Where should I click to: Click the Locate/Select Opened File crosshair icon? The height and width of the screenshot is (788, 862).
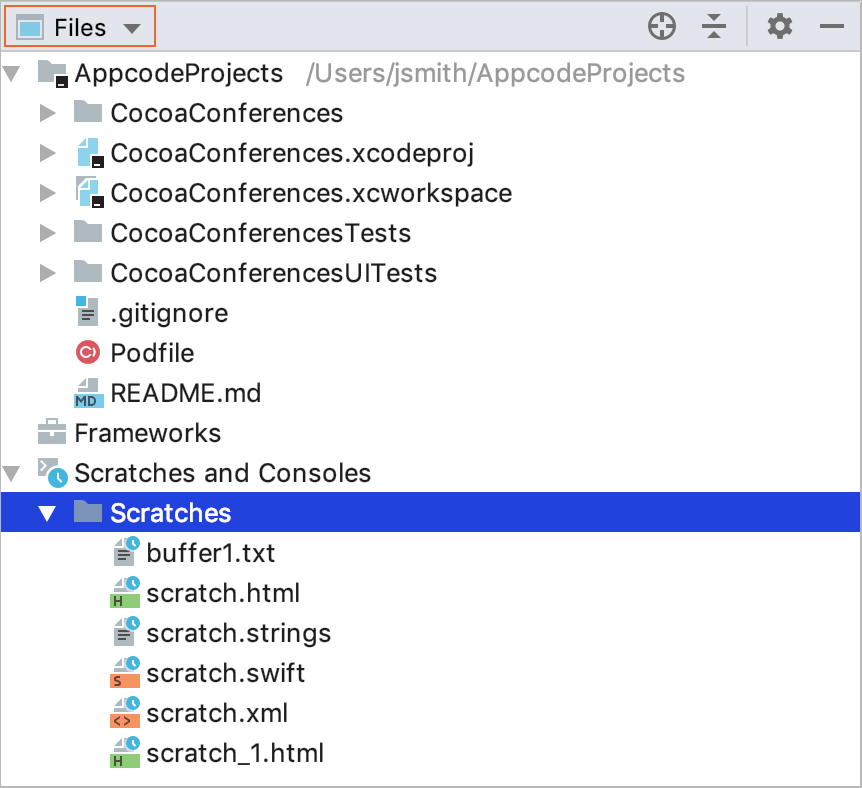(x=662, y=27)
